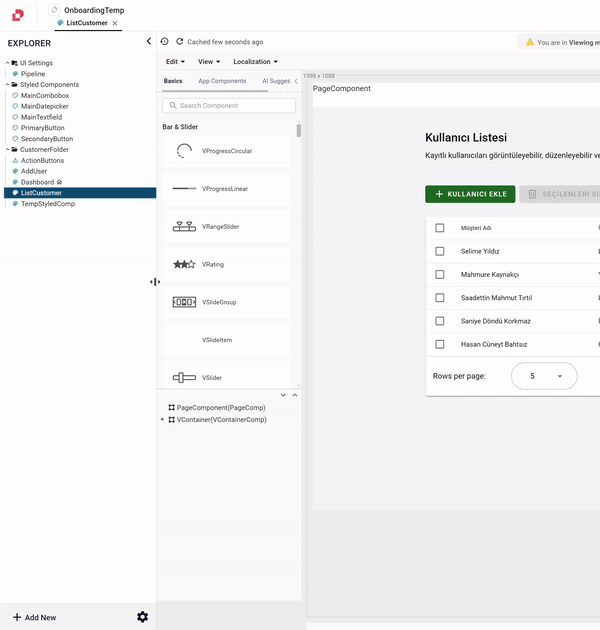The width and height of the screenshot is (600, 630).
Task: Click the Kullanıcı Ekle button
Action: point(470,194)
